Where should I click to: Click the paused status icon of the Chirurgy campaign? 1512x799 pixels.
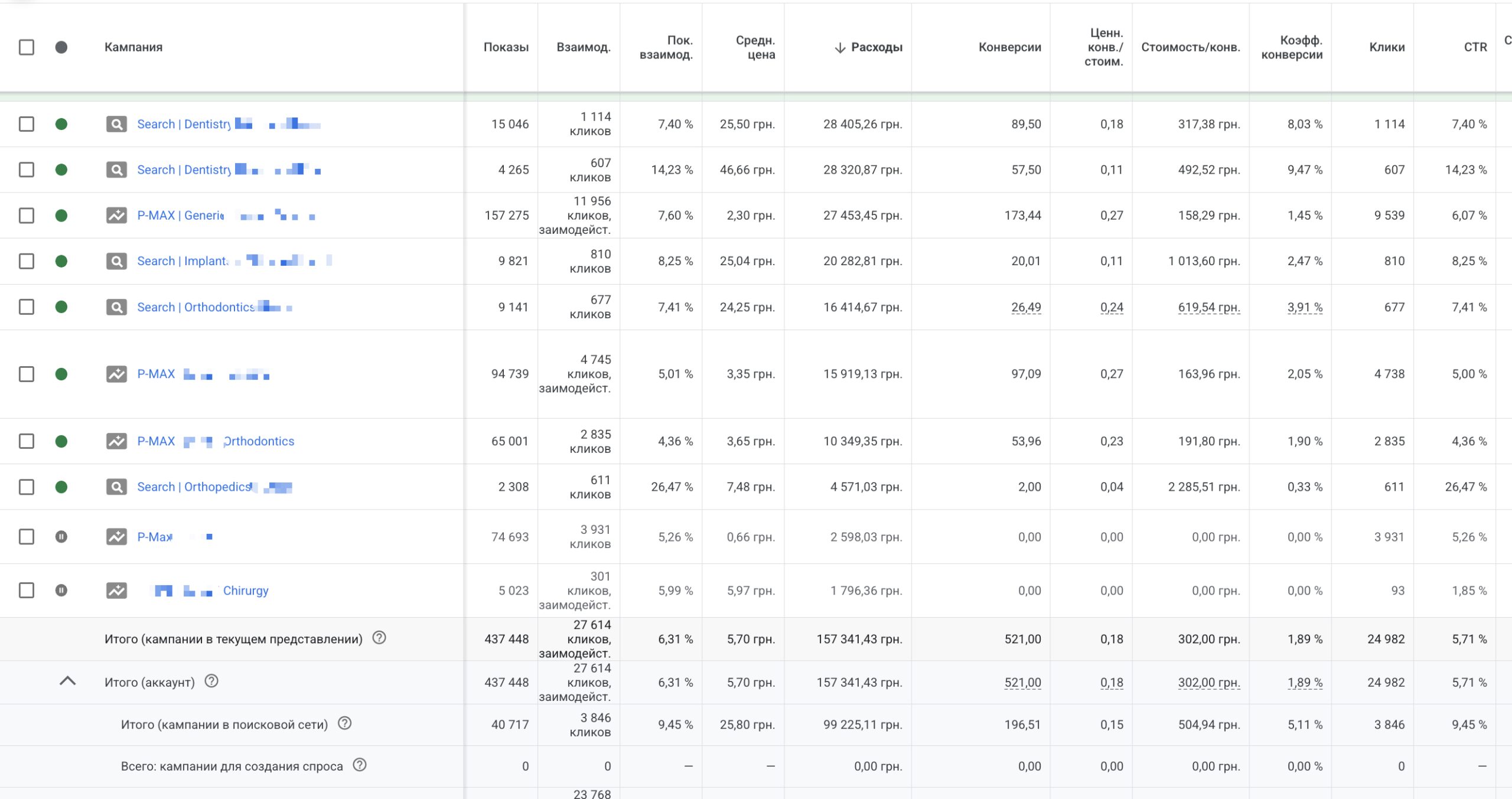coord(61,591)
